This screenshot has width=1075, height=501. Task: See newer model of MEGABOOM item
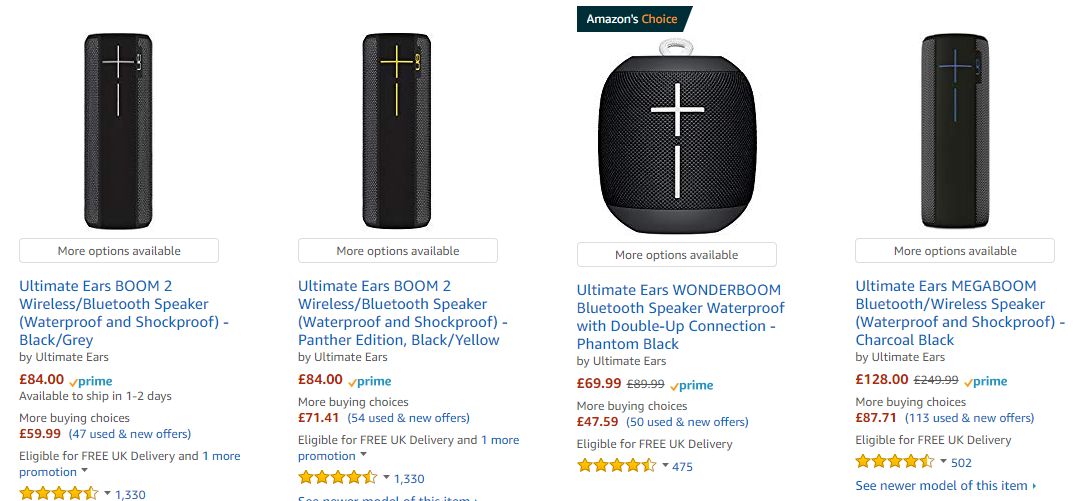pos(945,486)
